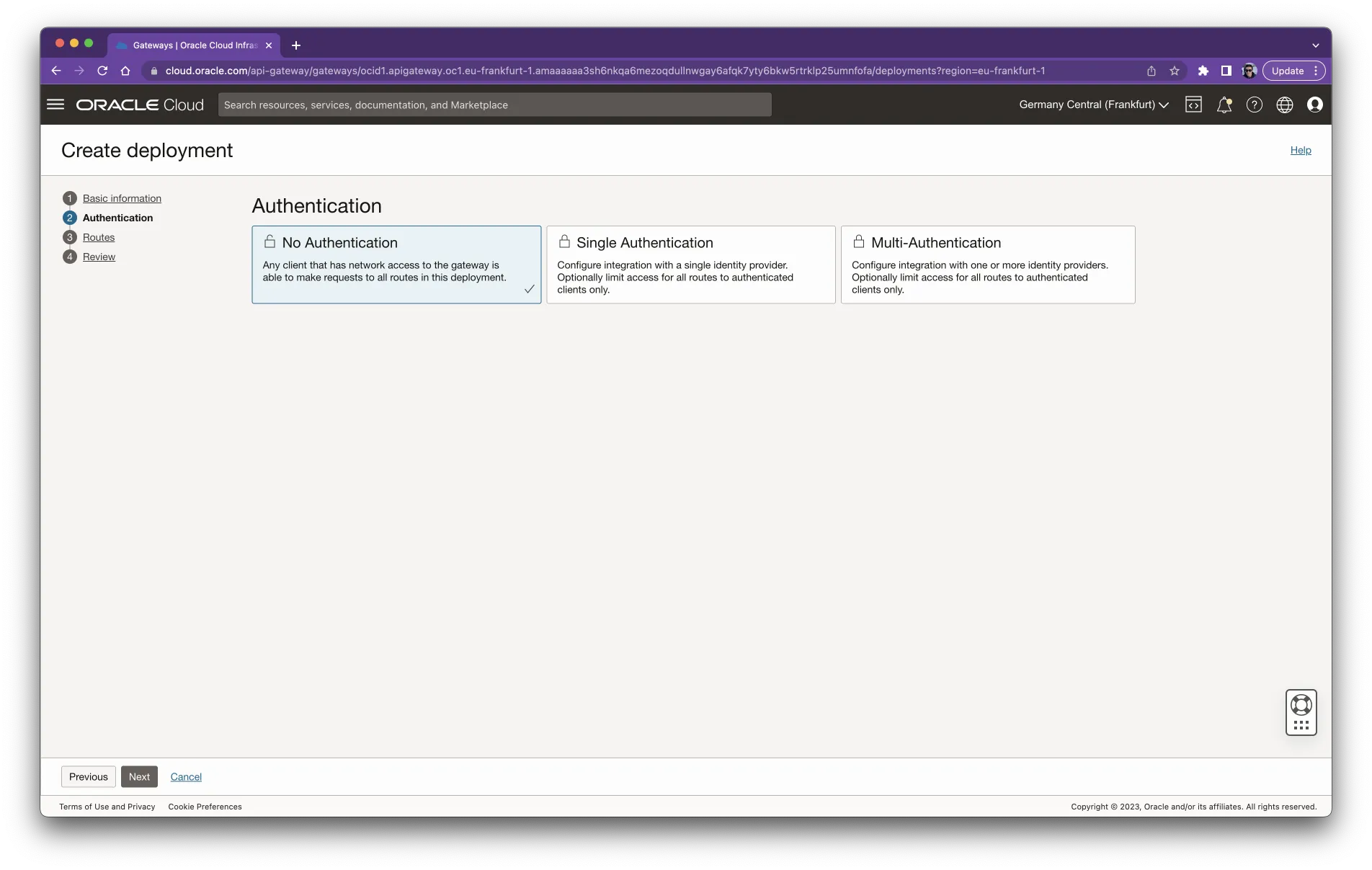View site info via lock icon
The width and height of the screenshot is (1372, 870).
[x=153, y=71]
